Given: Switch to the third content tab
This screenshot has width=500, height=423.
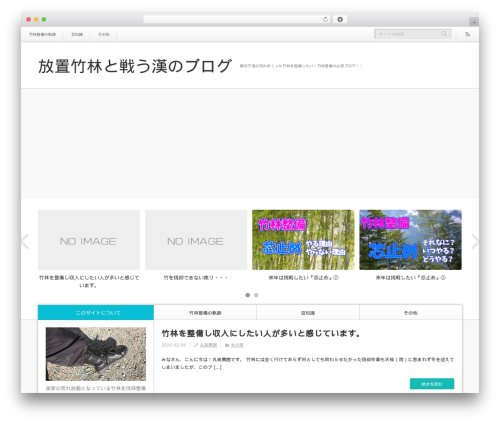Looking at the screenshot, I should click(308, 313).
